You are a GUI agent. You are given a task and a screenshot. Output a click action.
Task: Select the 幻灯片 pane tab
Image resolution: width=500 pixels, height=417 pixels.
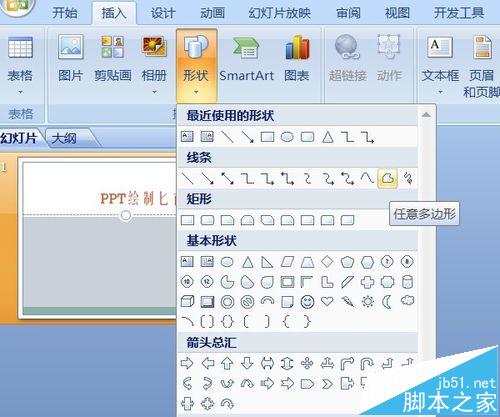19,137
